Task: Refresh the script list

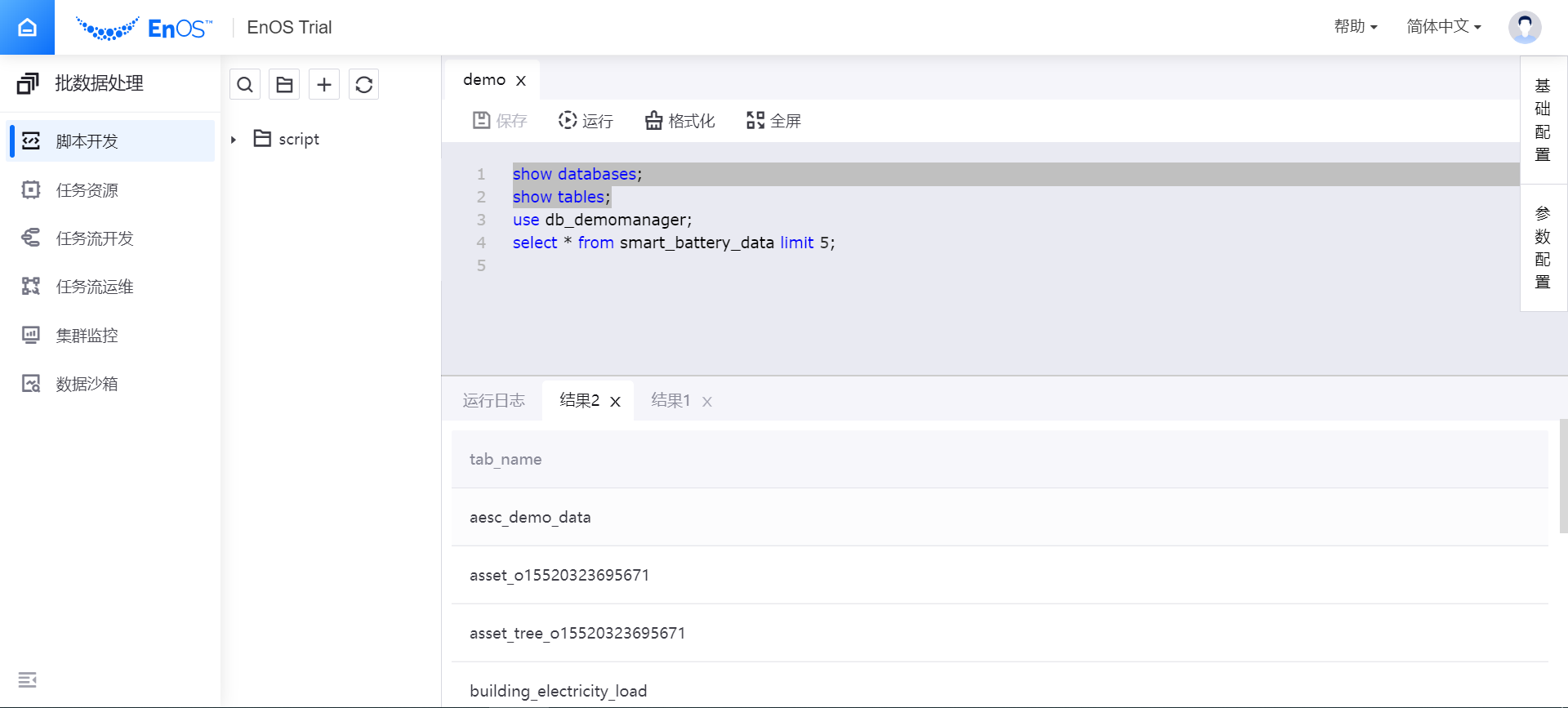Action: click(364, 85)
